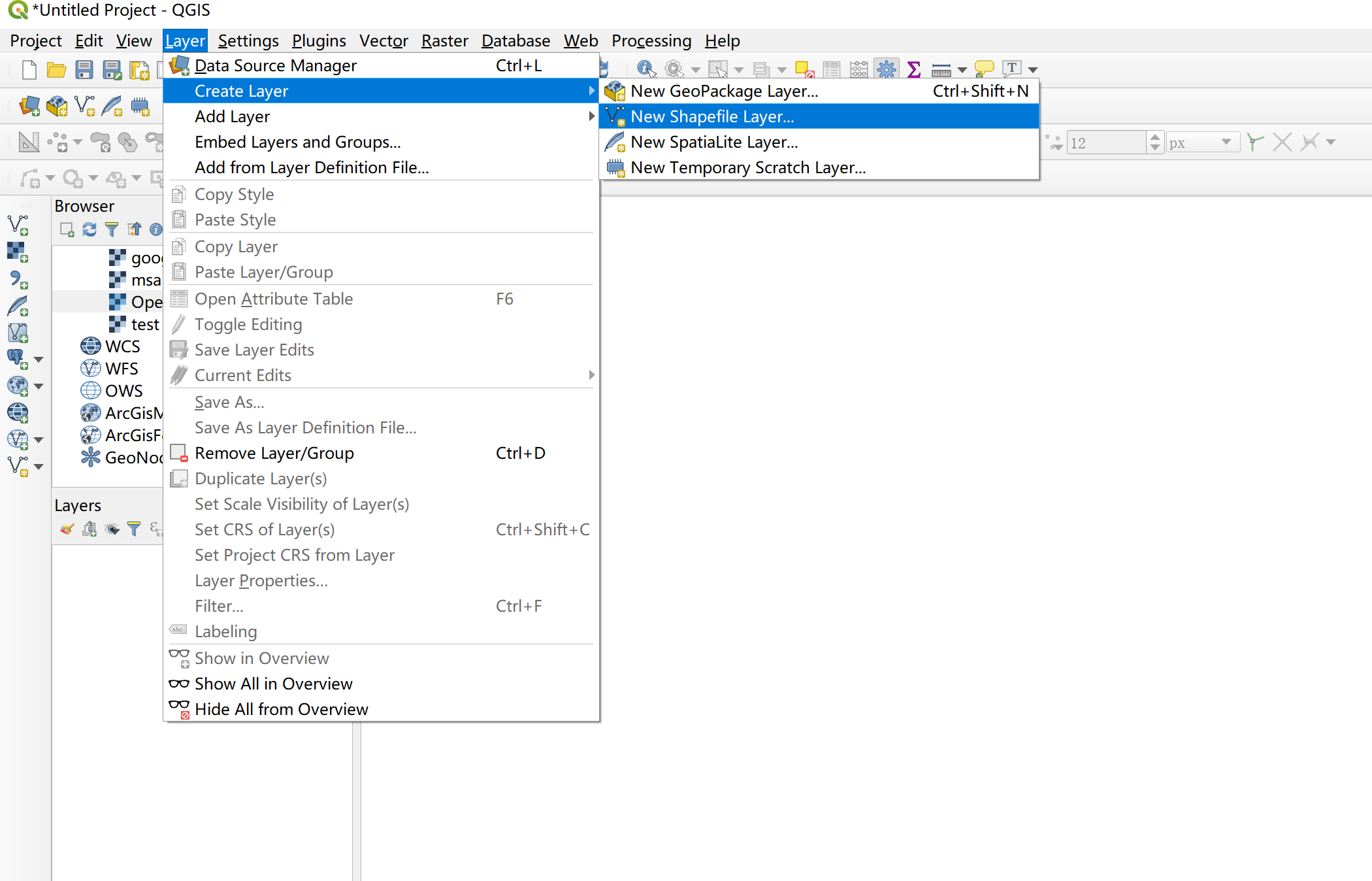
Task: Click the Open Project folder icon
Action: [x=56, y=70]
